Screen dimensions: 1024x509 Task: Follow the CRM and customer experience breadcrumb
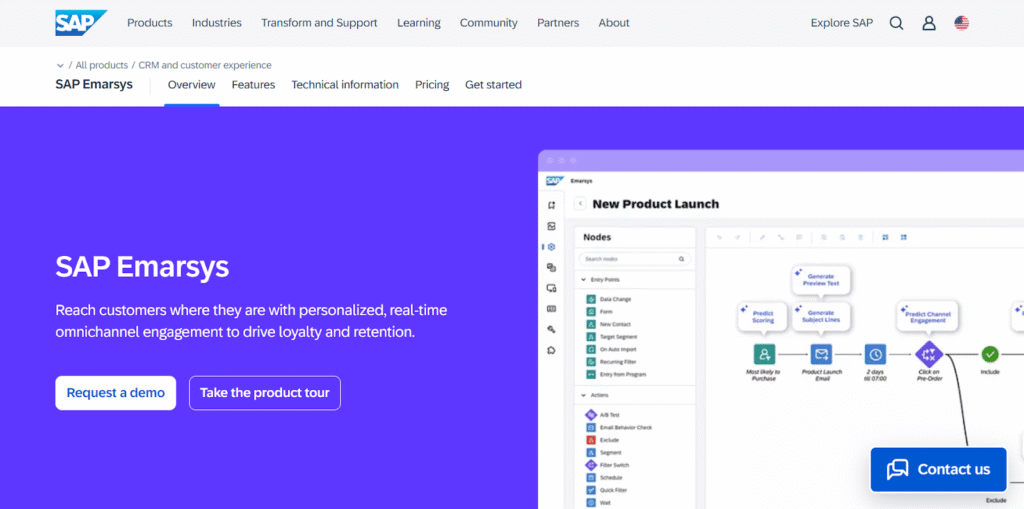(x=205, y=65)
